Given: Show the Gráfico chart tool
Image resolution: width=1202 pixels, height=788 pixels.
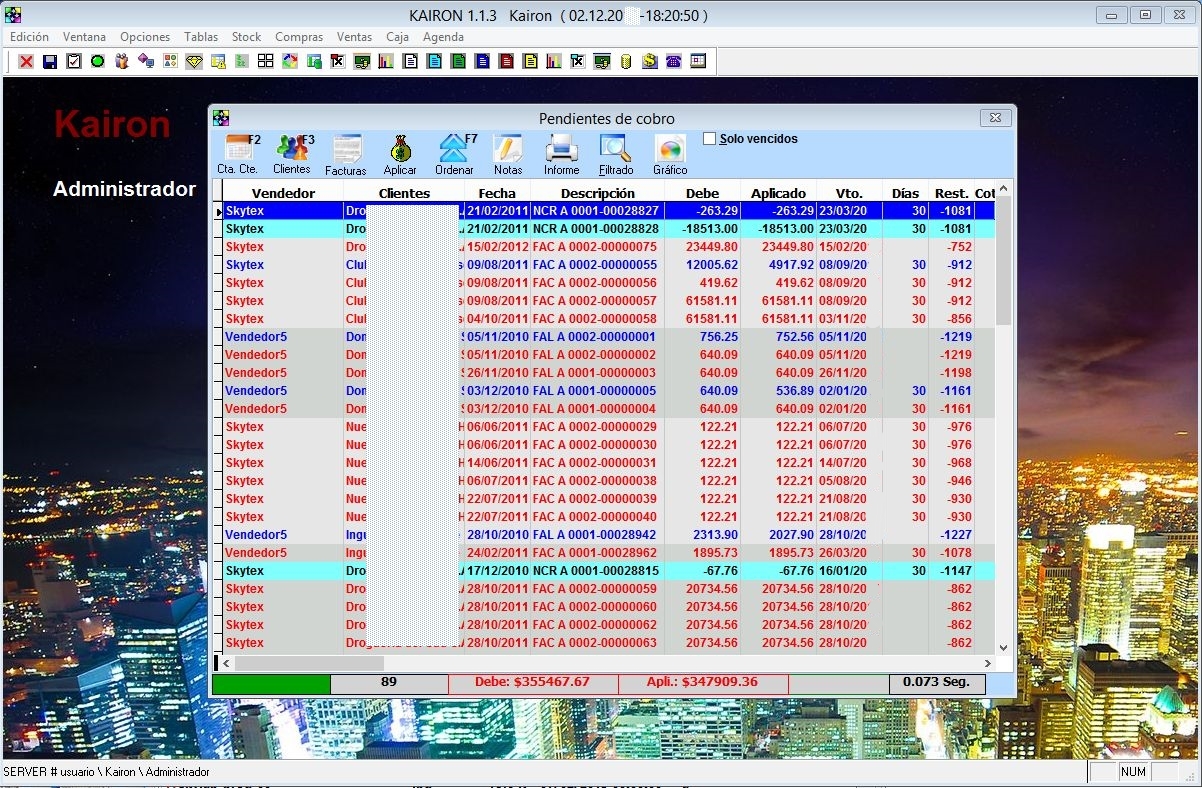Looking at the screenshot, I should (670, 155).
